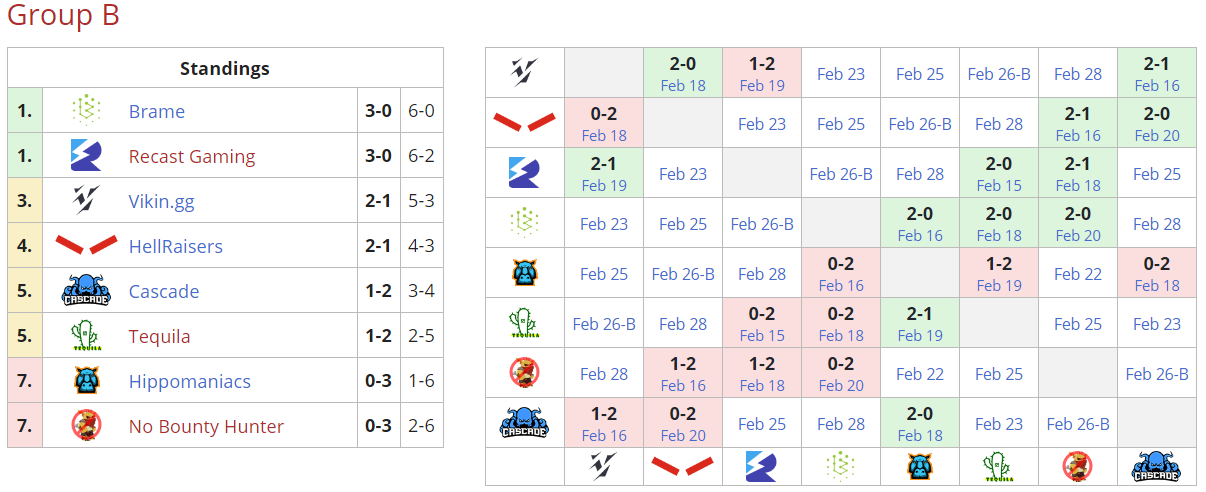Click the Brame logo in the standings

87,111
